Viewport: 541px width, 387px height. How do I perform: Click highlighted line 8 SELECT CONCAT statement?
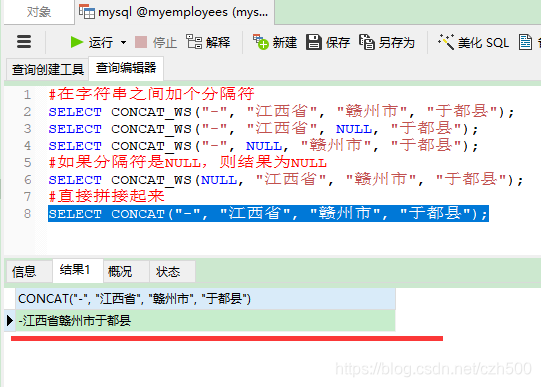click(268, 214)
